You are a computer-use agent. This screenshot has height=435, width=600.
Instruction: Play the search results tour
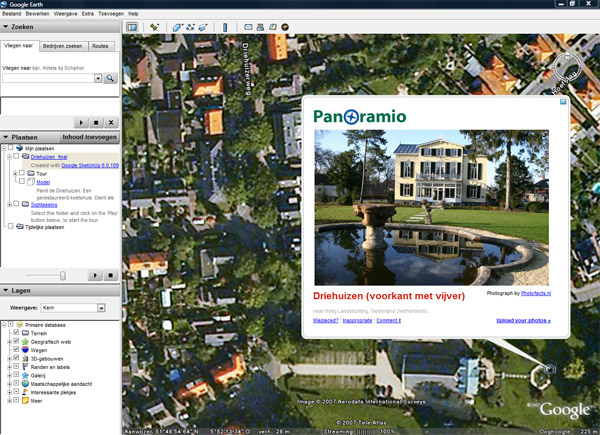81,122
